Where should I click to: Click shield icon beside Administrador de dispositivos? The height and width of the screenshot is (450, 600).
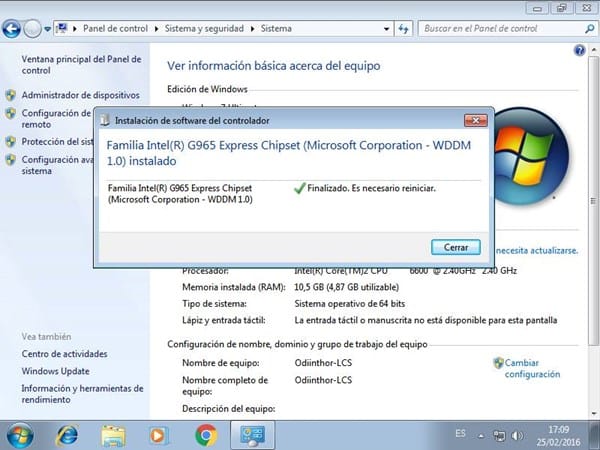pos(10,95)
